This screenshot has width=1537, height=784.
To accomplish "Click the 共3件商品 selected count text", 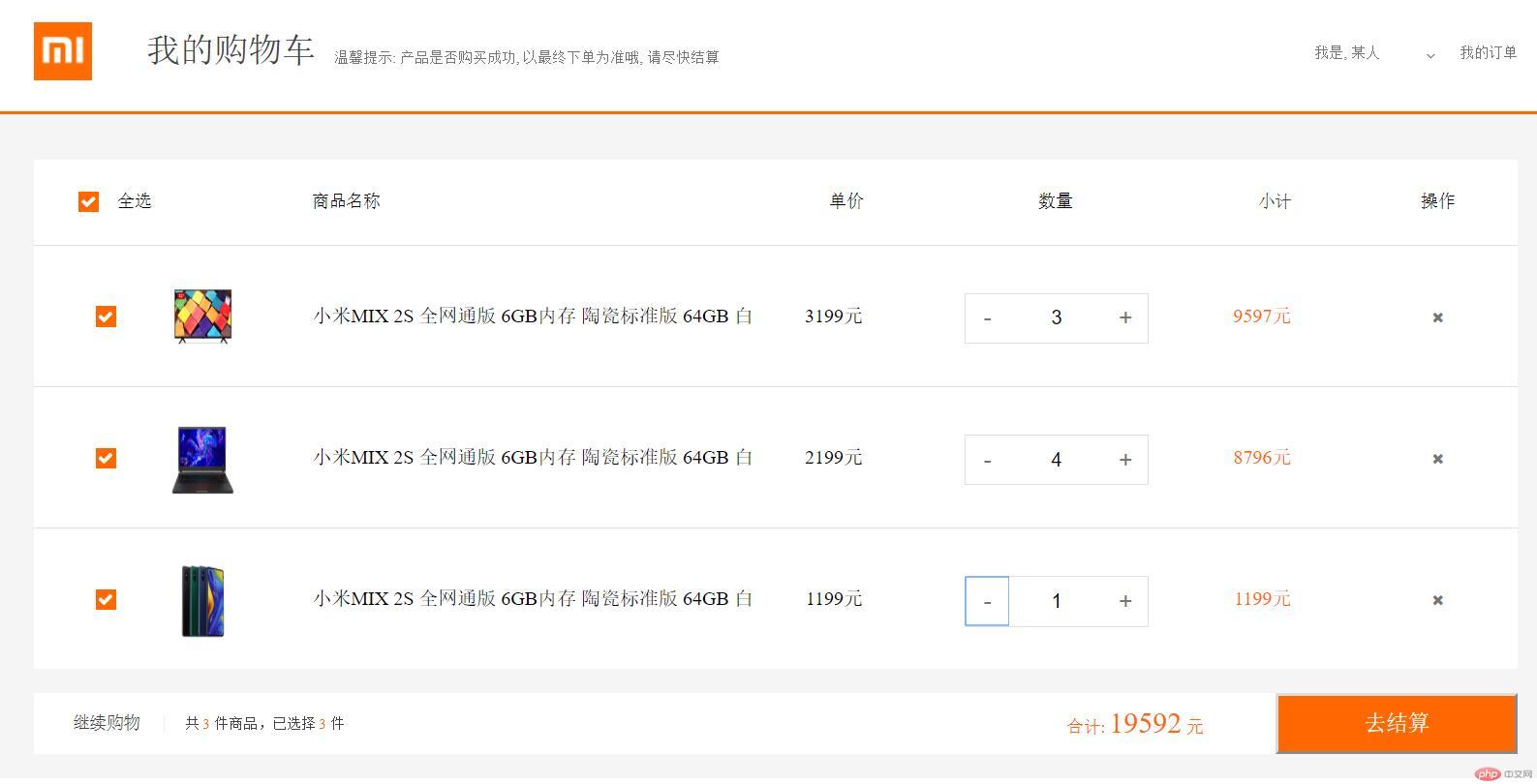I will point(264,723).
